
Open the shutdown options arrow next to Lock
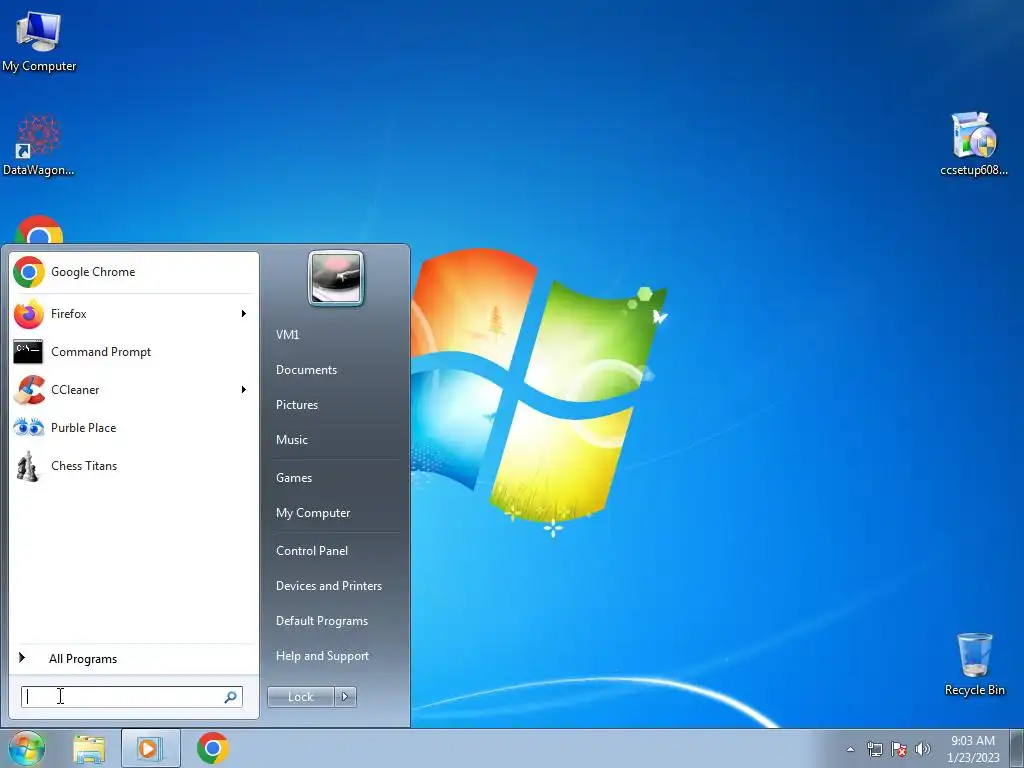pos(345,697)
